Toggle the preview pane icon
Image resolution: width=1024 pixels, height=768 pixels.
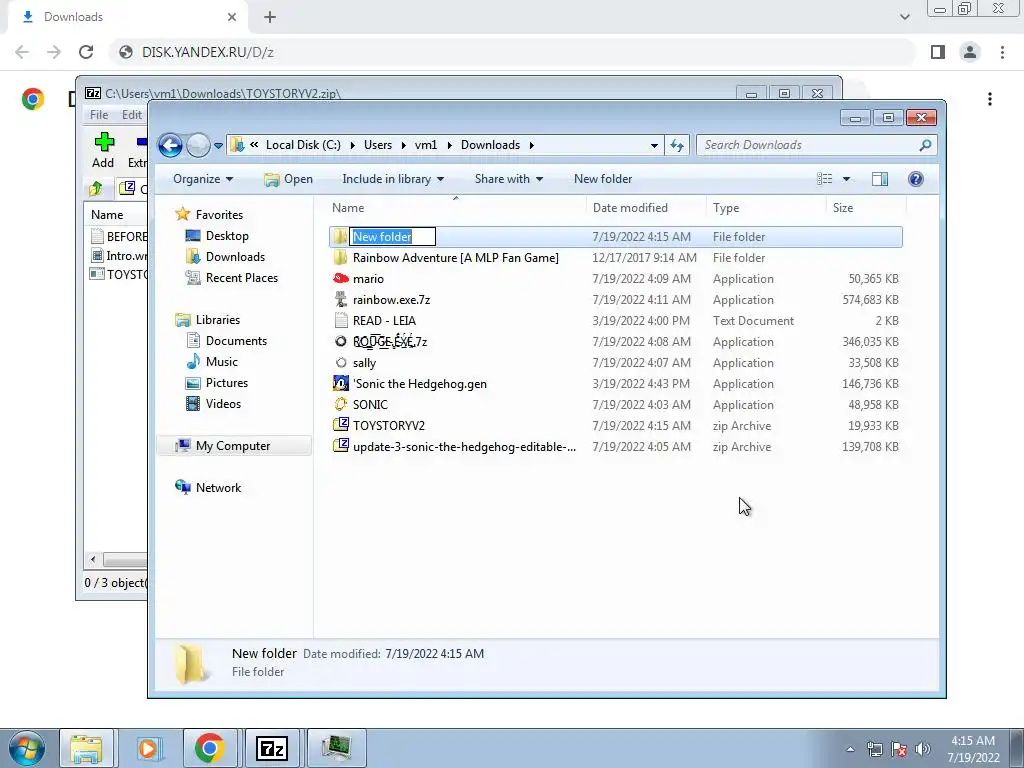tap(880, 179)
